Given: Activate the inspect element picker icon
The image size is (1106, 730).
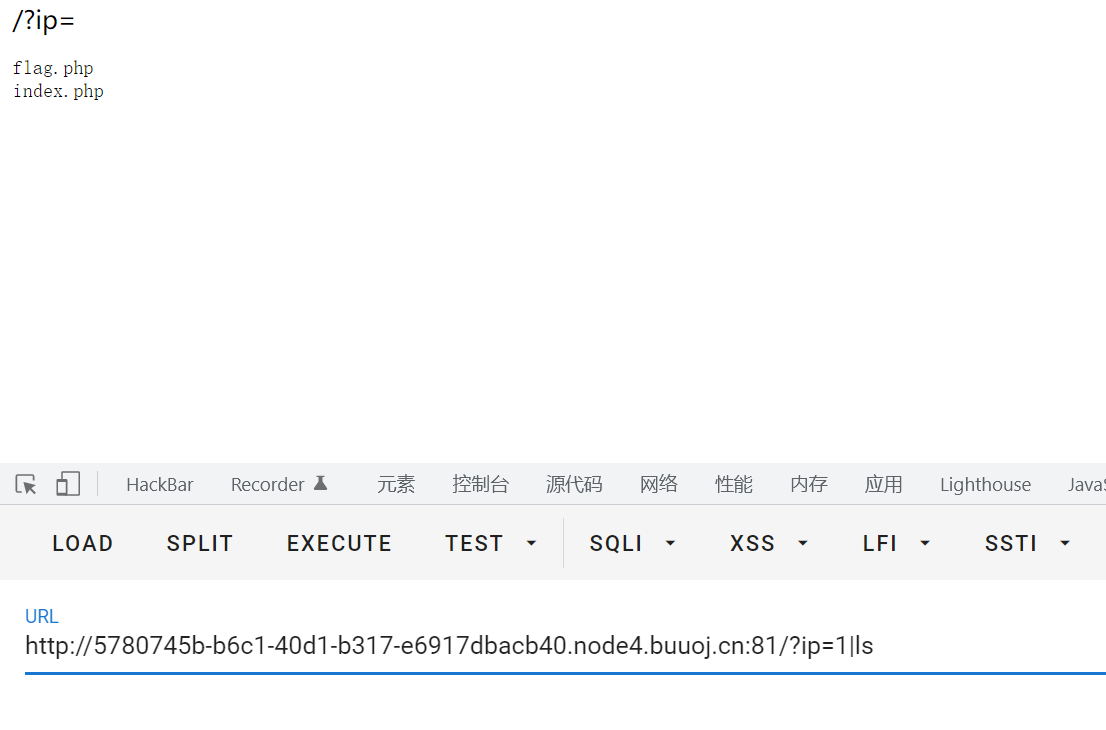Looking at the screenshot, I should 26,485.
